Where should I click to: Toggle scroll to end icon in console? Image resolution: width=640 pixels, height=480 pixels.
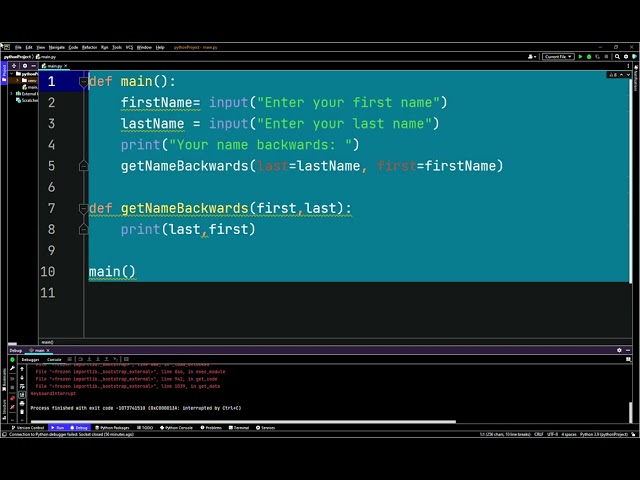point(22,395)
